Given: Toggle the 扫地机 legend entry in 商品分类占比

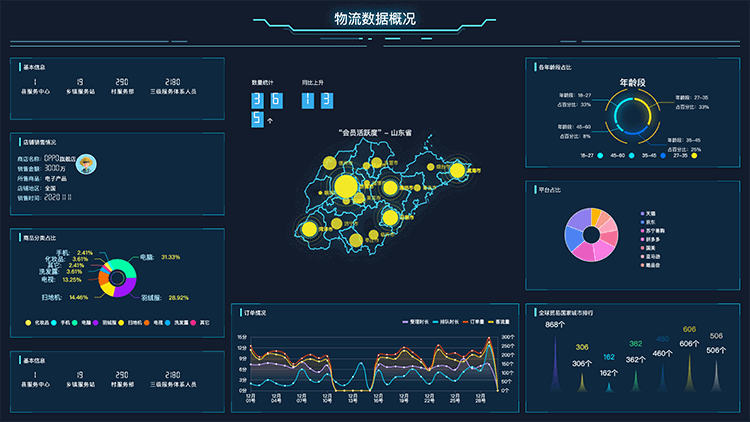Looking at the screenshot, I should 130,322.
